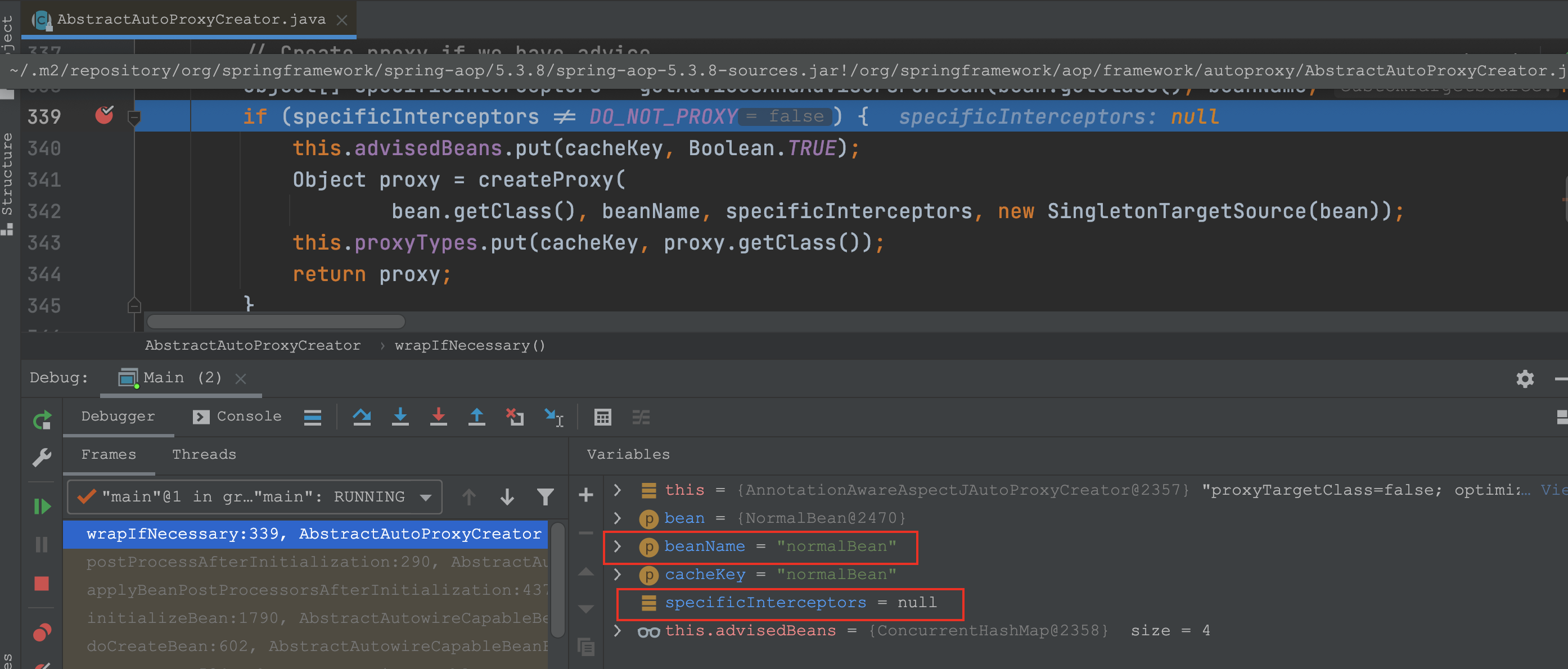
Task: Toggle the breakpoint on line 339
Action: pos(104,115)
